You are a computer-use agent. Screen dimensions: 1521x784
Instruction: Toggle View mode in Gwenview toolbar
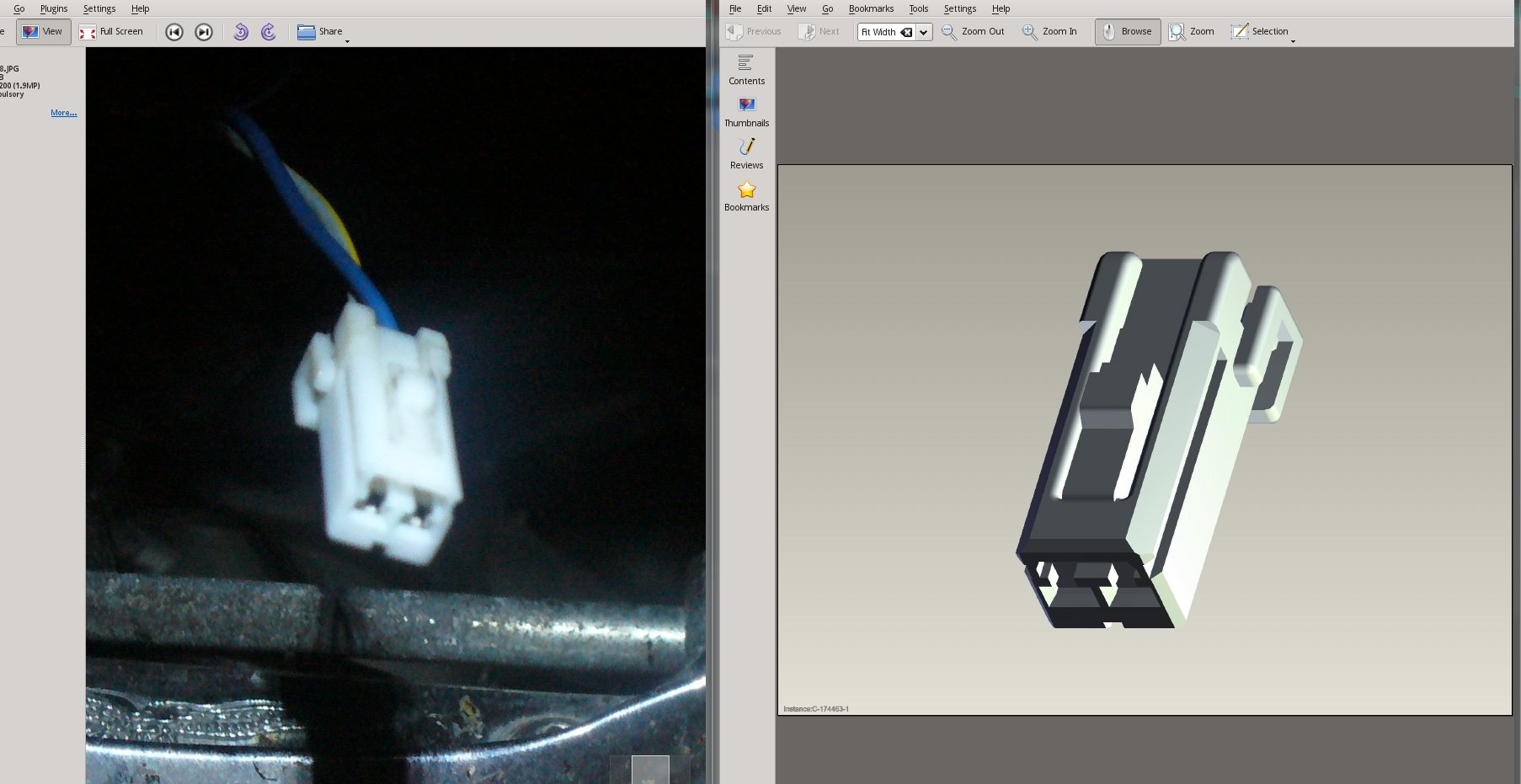pyautogui.click(x=43, y=32)
